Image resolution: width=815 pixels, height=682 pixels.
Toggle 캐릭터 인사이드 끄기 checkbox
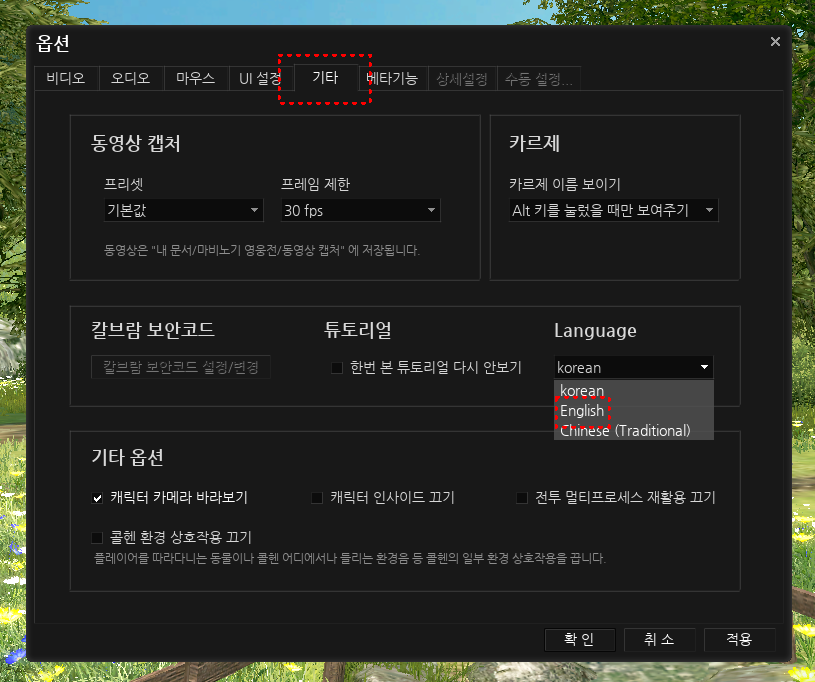click(x=317, y=498)
